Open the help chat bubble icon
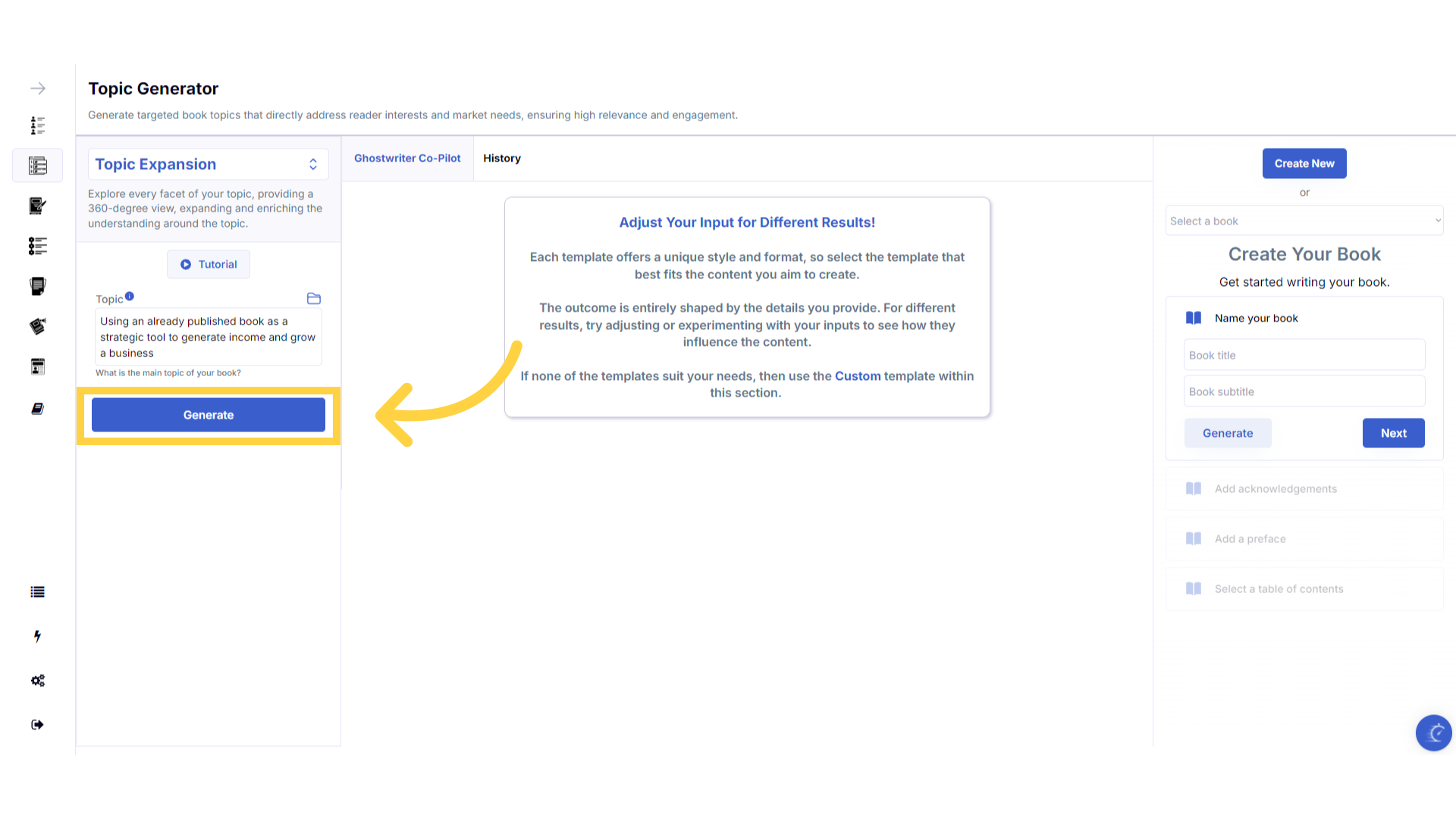 [1433, 733]
